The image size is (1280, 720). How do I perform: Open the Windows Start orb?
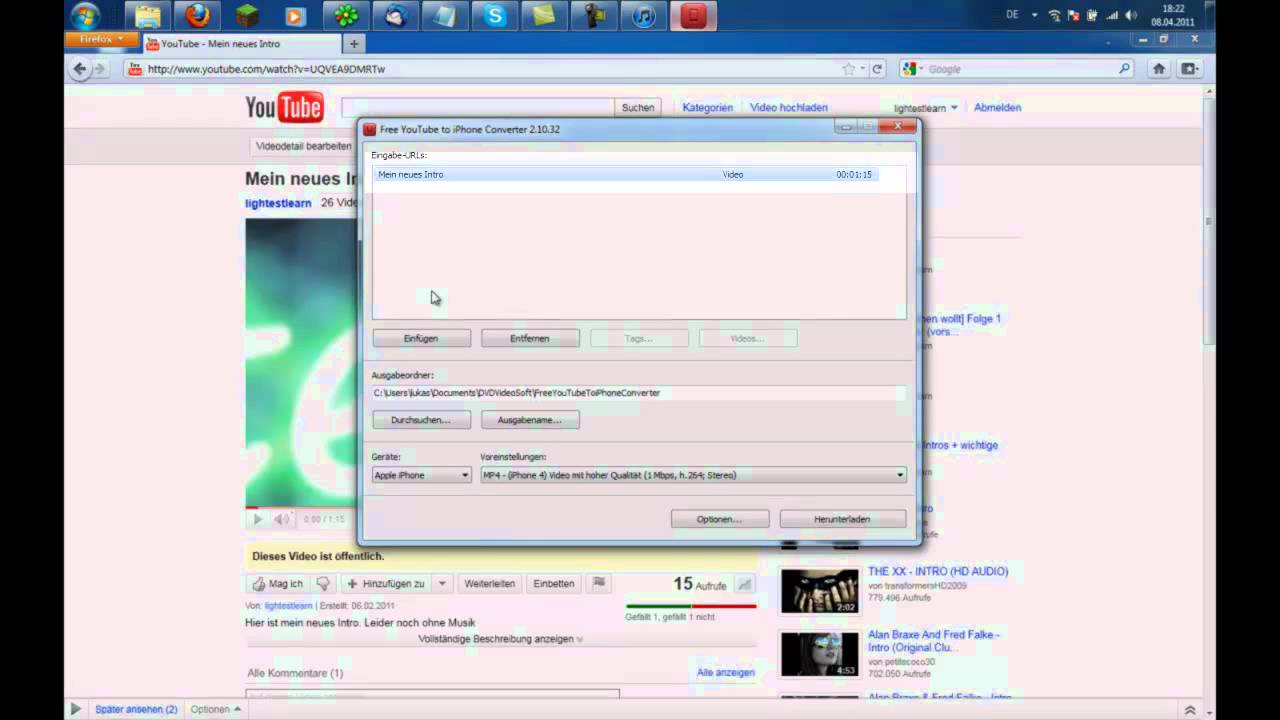coord(85,16)
